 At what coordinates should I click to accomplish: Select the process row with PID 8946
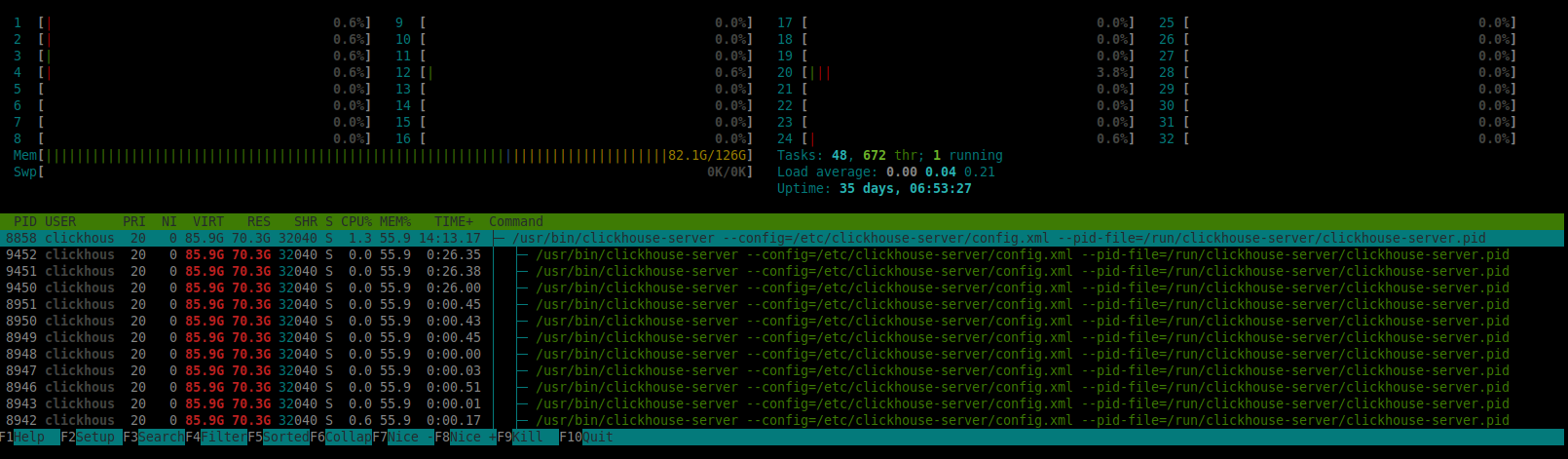783,387
